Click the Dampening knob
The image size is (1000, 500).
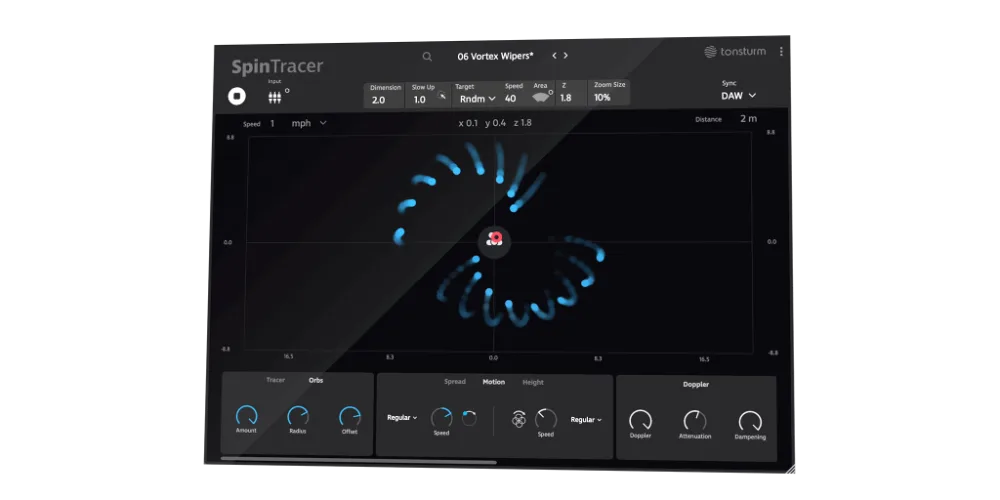tap(750, 422)
